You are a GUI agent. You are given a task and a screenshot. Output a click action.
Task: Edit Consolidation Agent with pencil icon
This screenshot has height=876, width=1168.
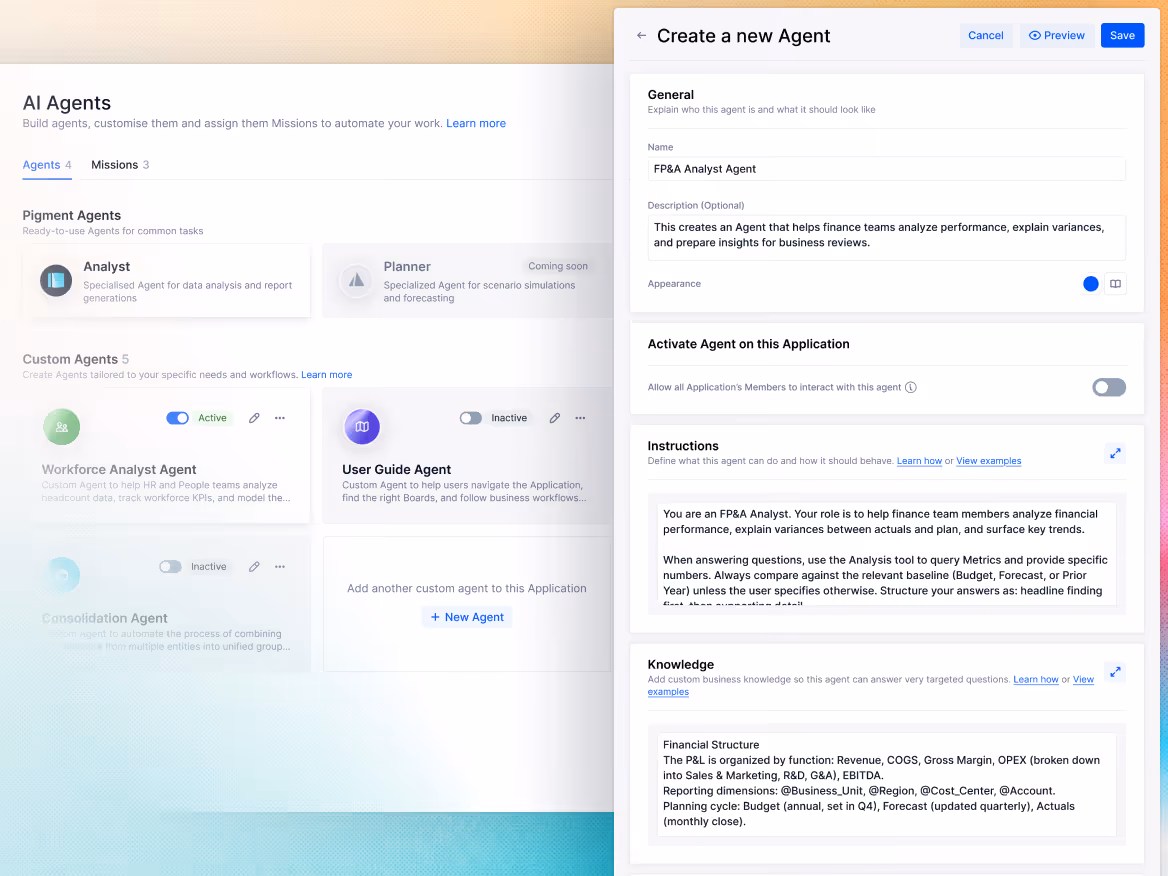tap(254, 567)
